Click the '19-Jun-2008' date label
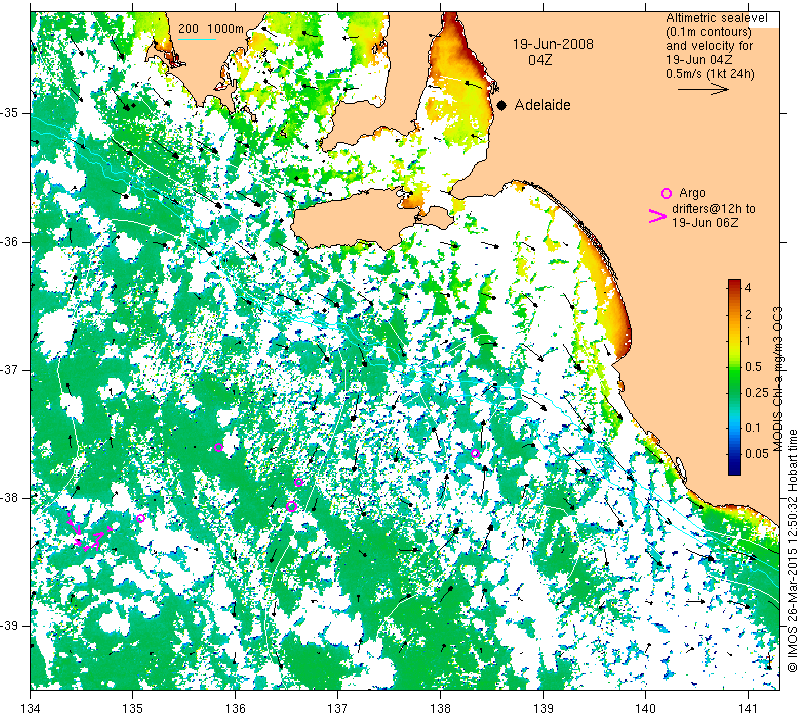800x720 pixels. [553, 44]
